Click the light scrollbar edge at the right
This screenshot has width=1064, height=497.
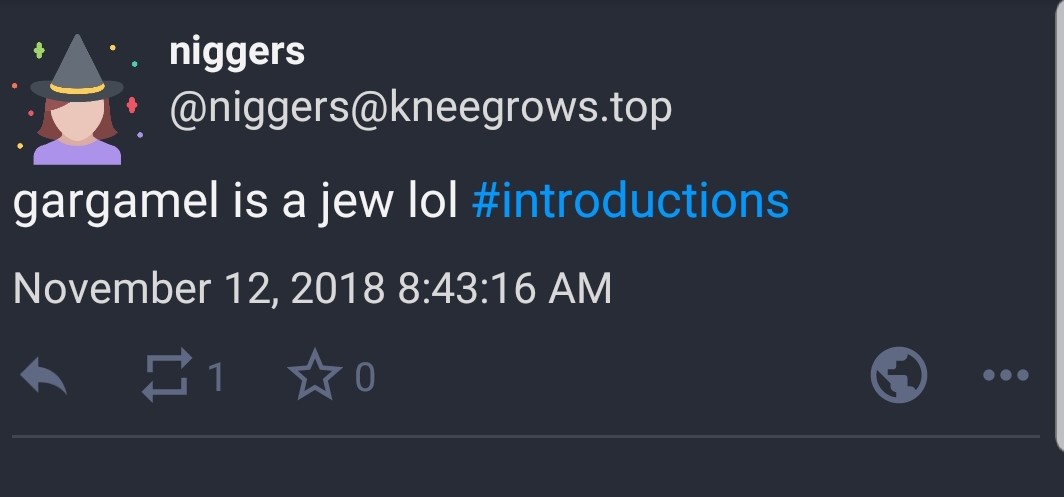click(x=1060, y=224)
